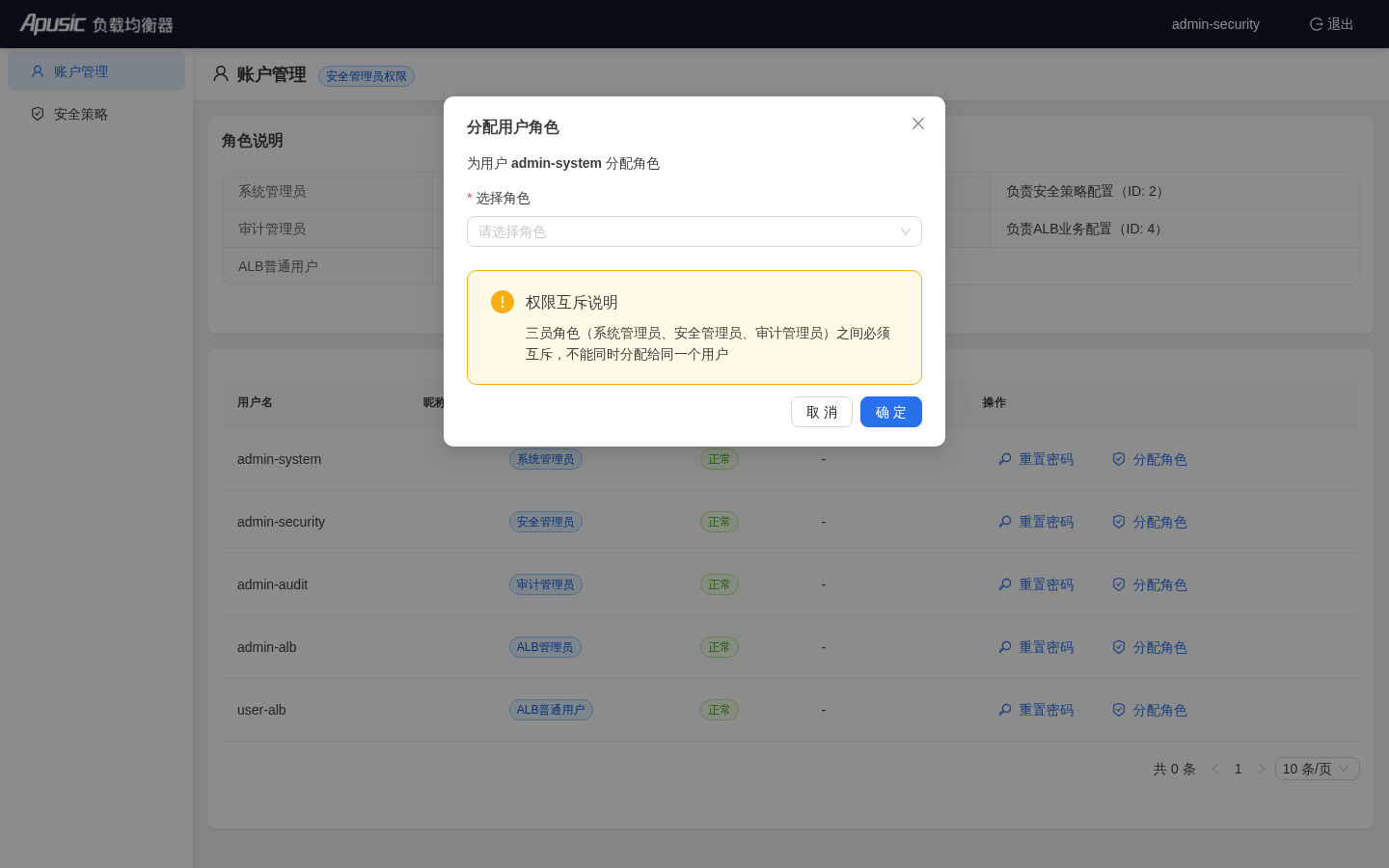Click 重置密码 for admin-alb

coord(1037,647)
